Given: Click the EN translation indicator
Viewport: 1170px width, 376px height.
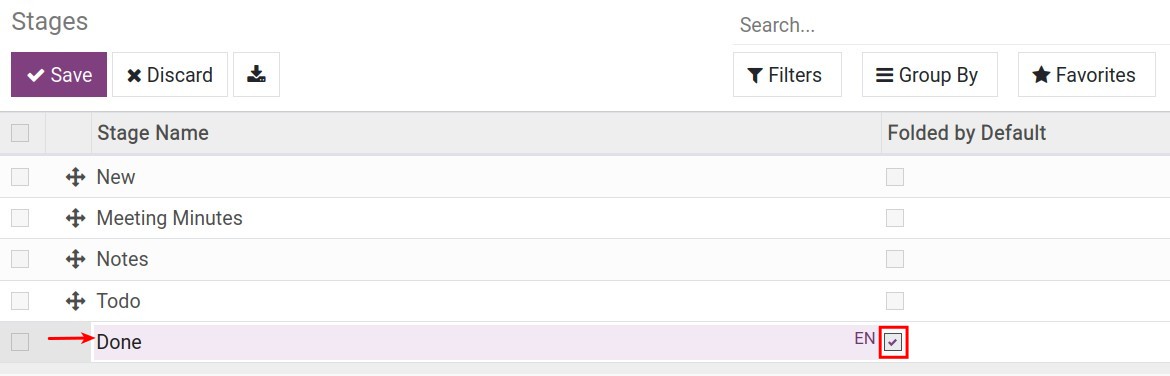Looking at the screenshot, I should 864,339.
